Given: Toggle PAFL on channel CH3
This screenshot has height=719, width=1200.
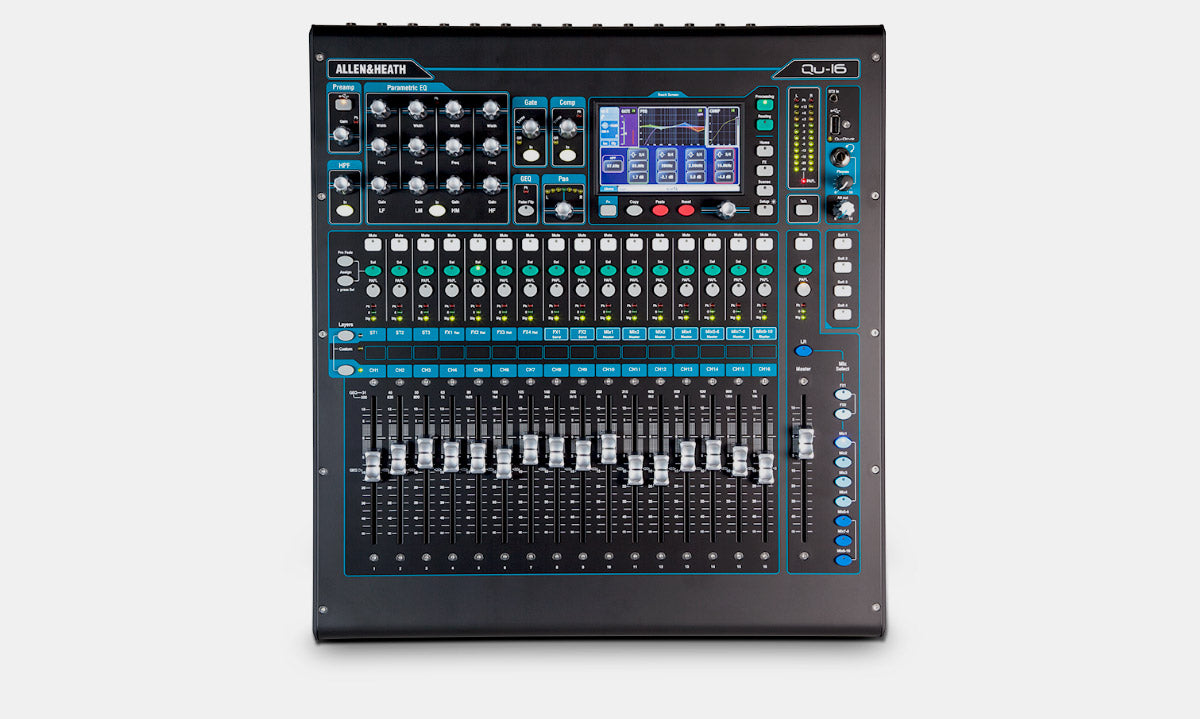Looking at the screenshot, I should (425, 290).
